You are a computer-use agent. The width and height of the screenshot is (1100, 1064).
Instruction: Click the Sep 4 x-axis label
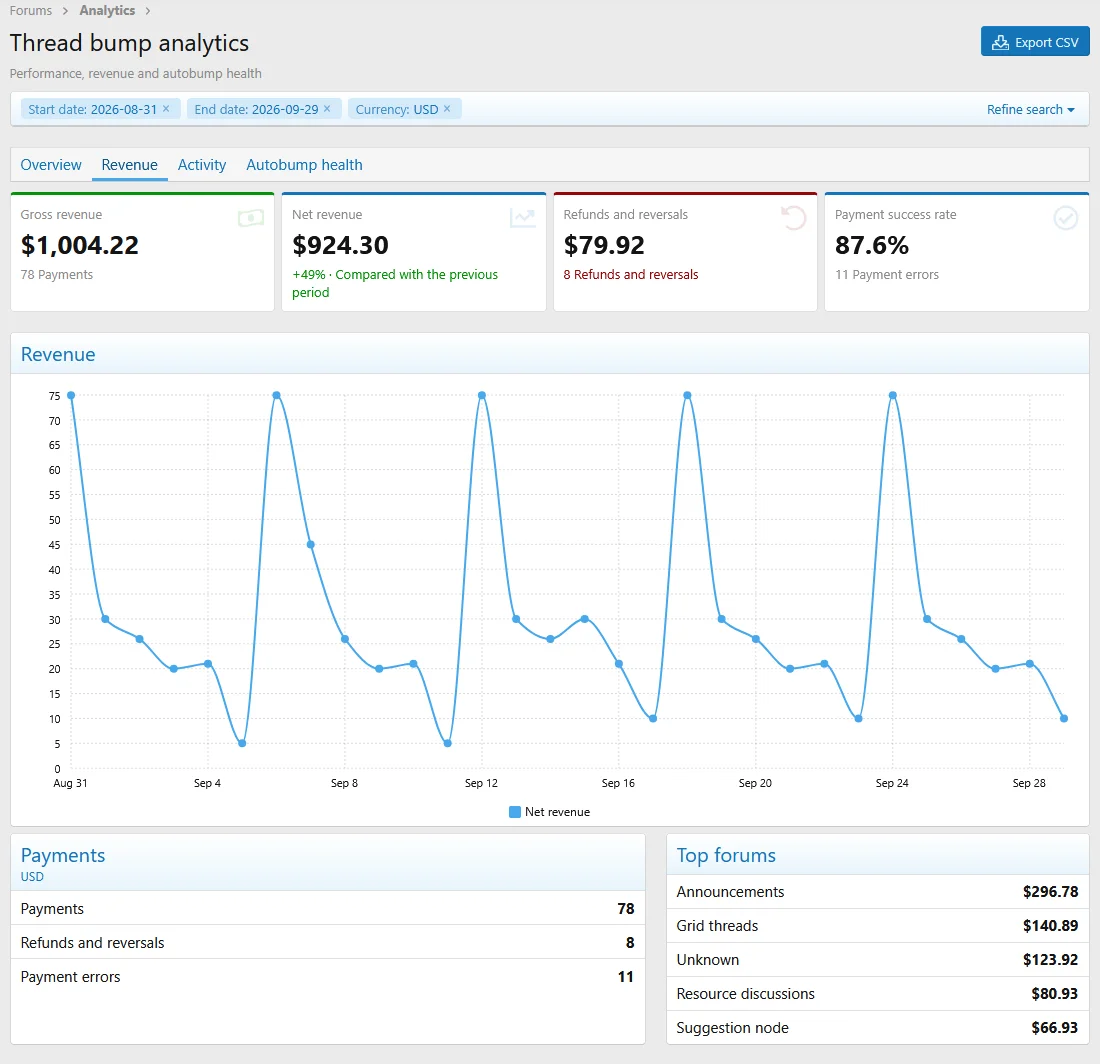pos(207,783)
